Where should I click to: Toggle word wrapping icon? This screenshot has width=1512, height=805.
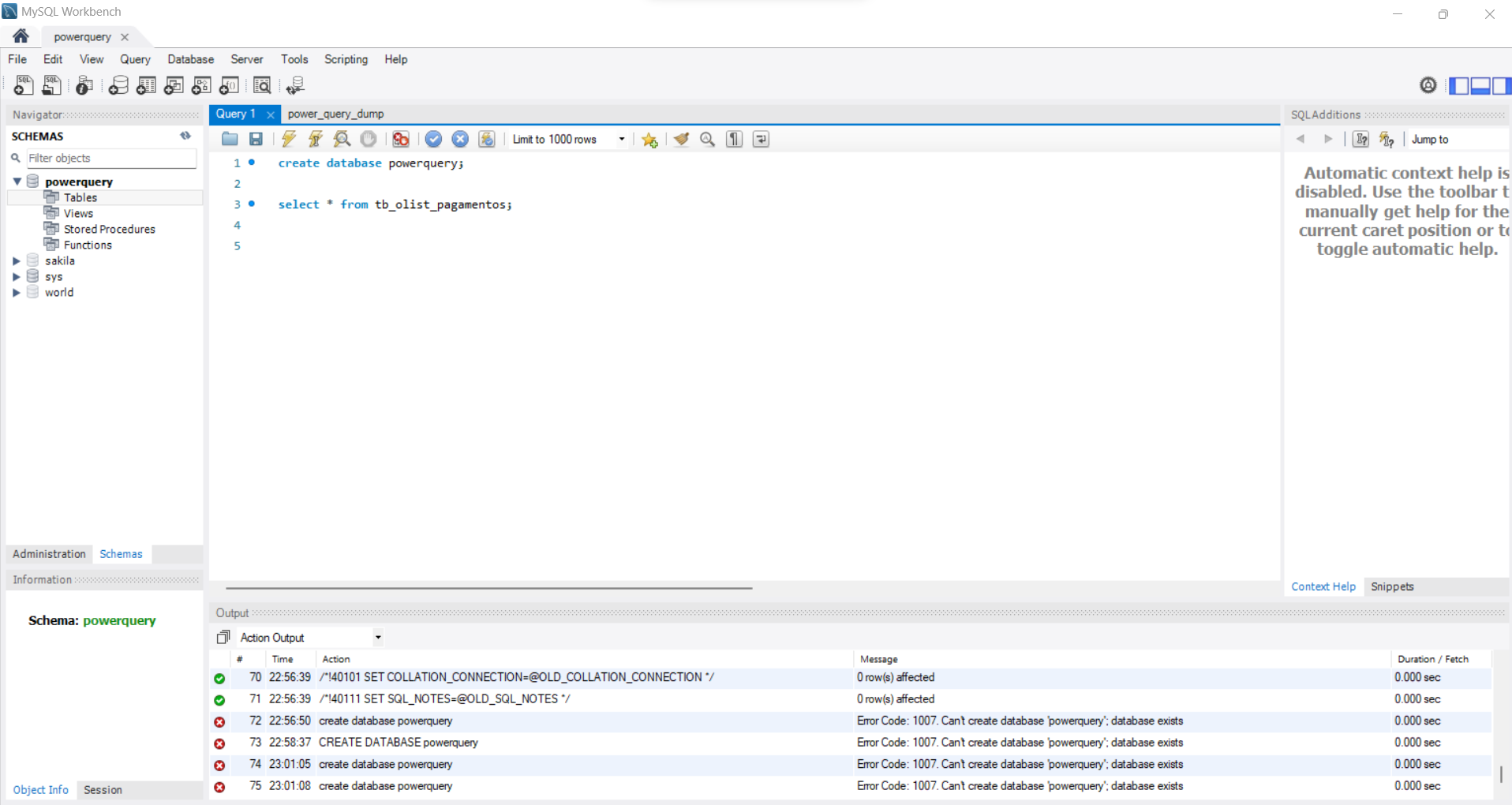point(761,139)
